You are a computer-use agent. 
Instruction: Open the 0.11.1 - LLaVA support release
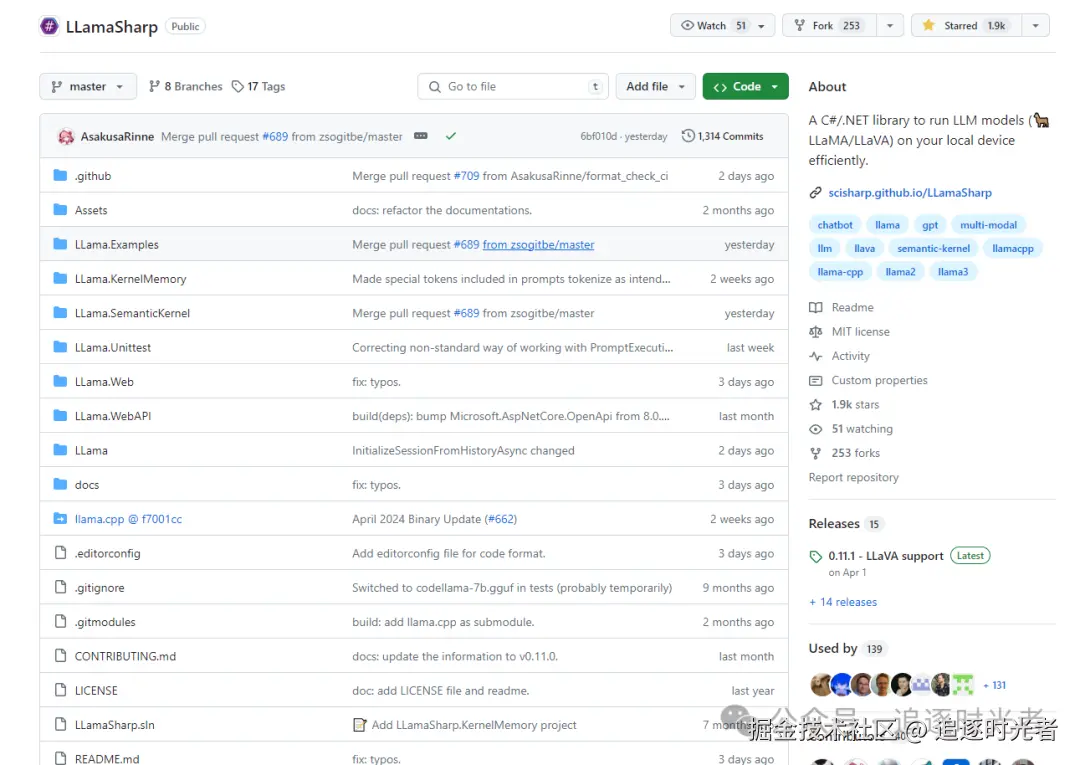(x=886, y=556)
